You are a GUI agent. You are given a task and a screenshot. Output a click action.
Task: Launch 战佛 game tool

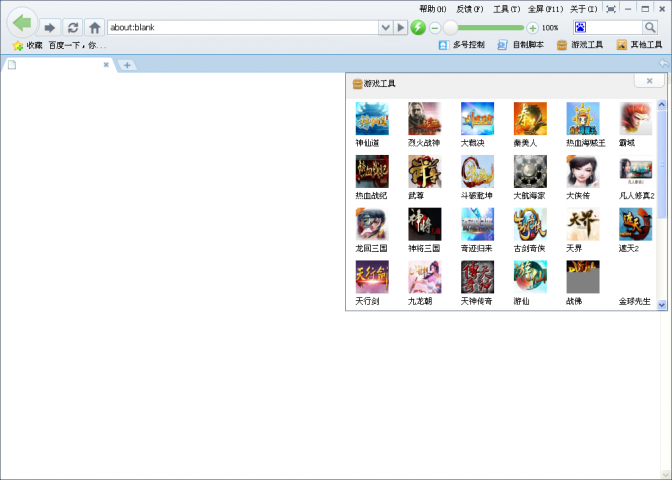point(583,277)
